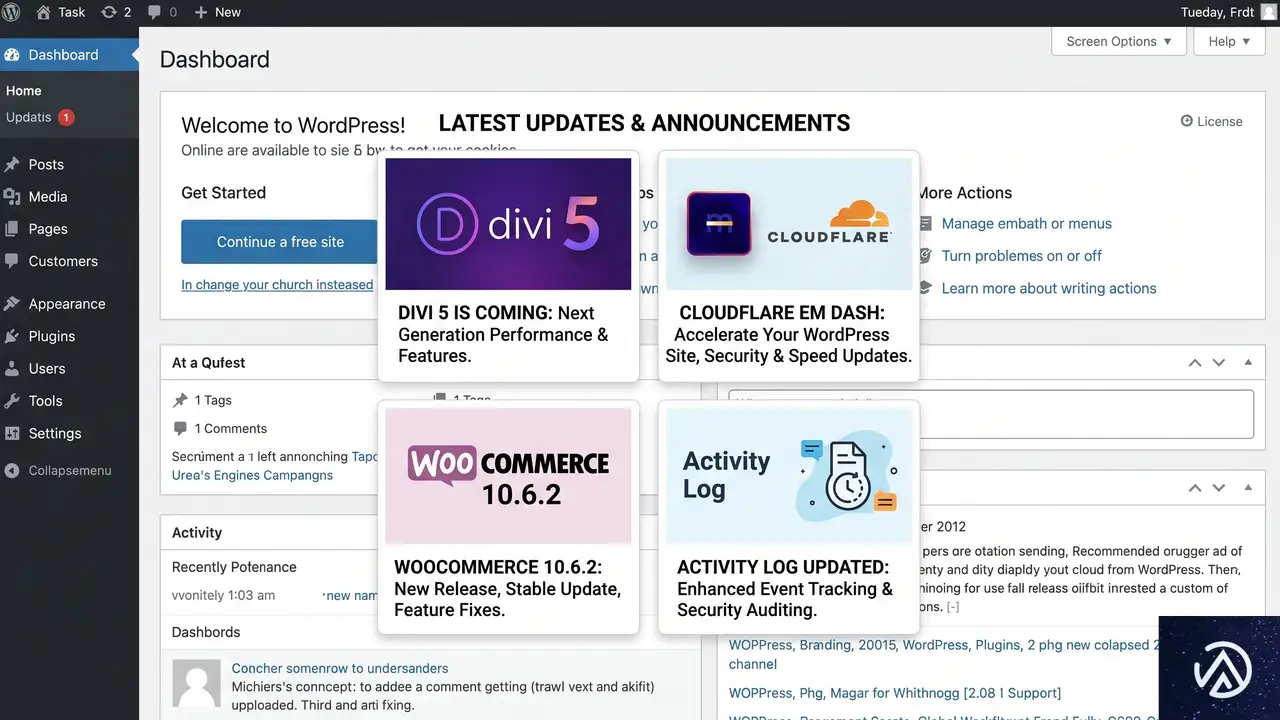1280x720 pixels.
Task: Open the Concher somenrow to undersanders link
Action: [340, 668]
